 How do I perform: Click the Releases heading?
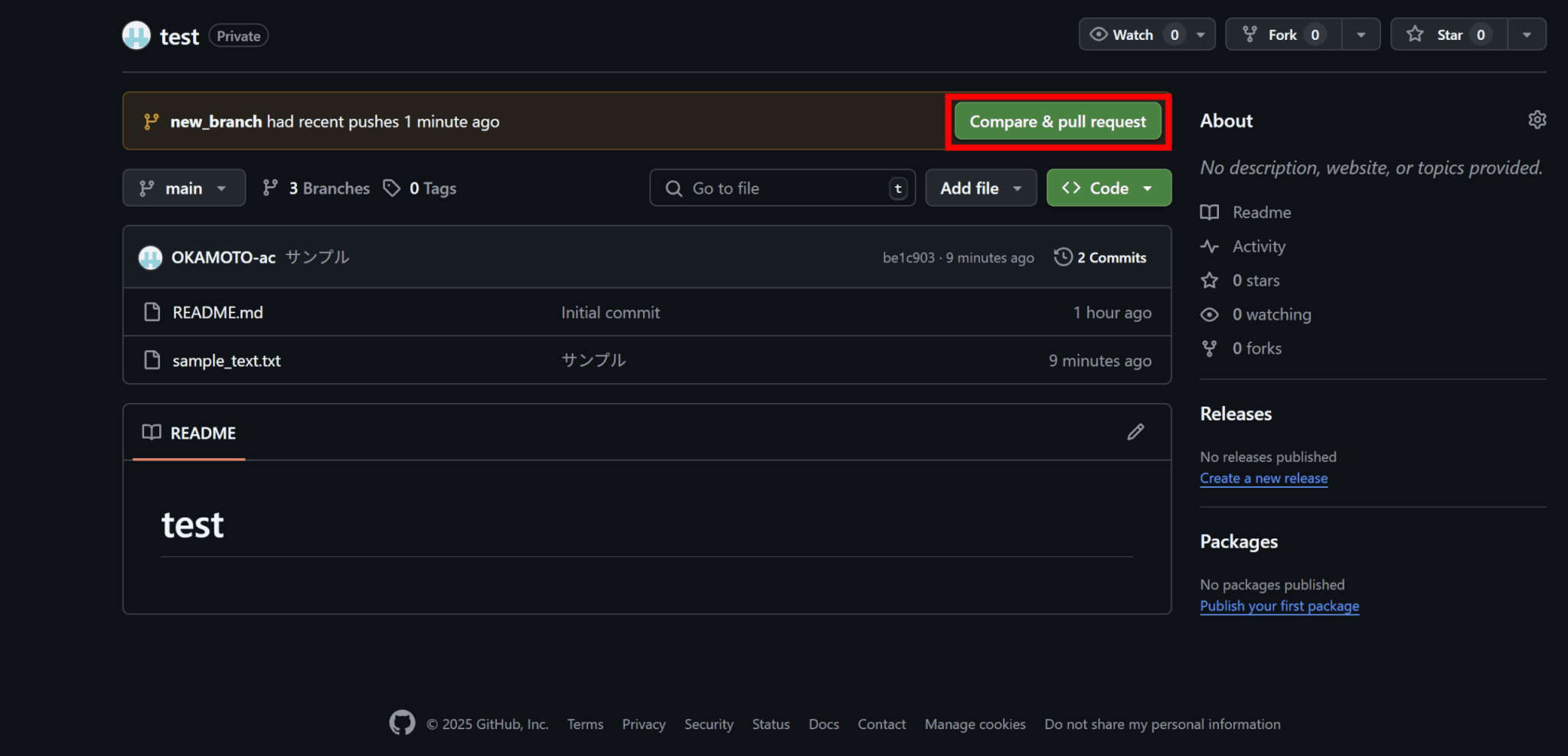click(1236, 414)
